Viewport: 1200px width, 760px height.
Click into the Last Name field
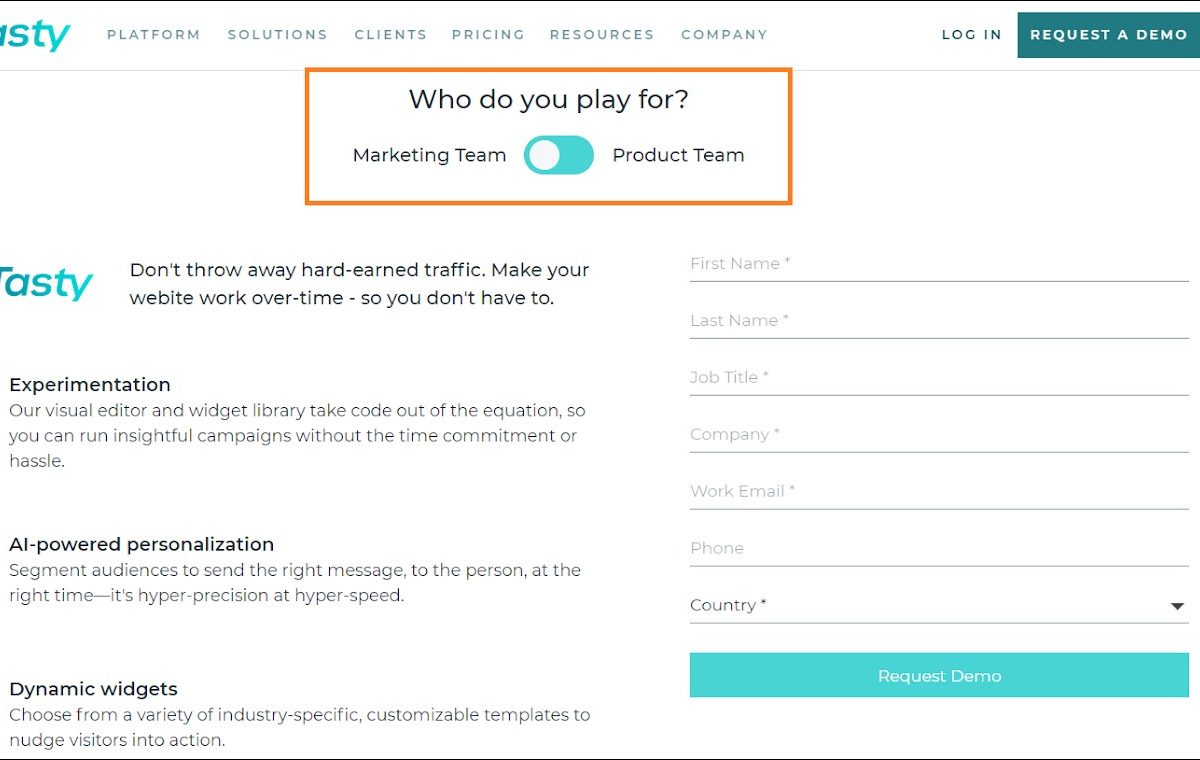tap(938, 321)
